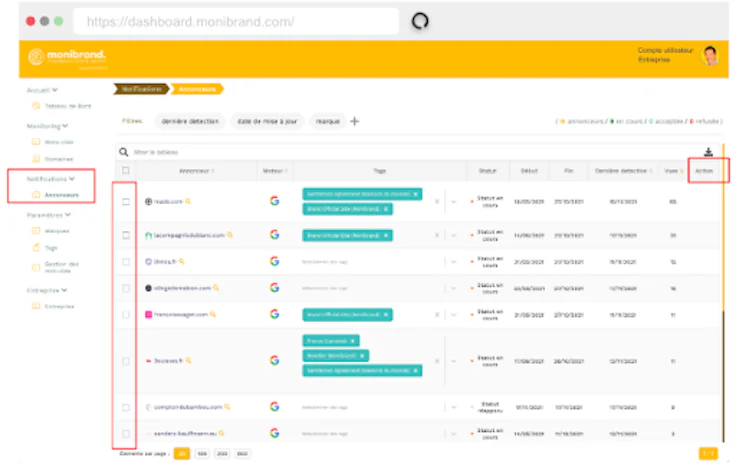Click the magnifier icon beside made.com
Image resolution: width=736 pixels, height=467 pixels.
[x=188, y=201]
